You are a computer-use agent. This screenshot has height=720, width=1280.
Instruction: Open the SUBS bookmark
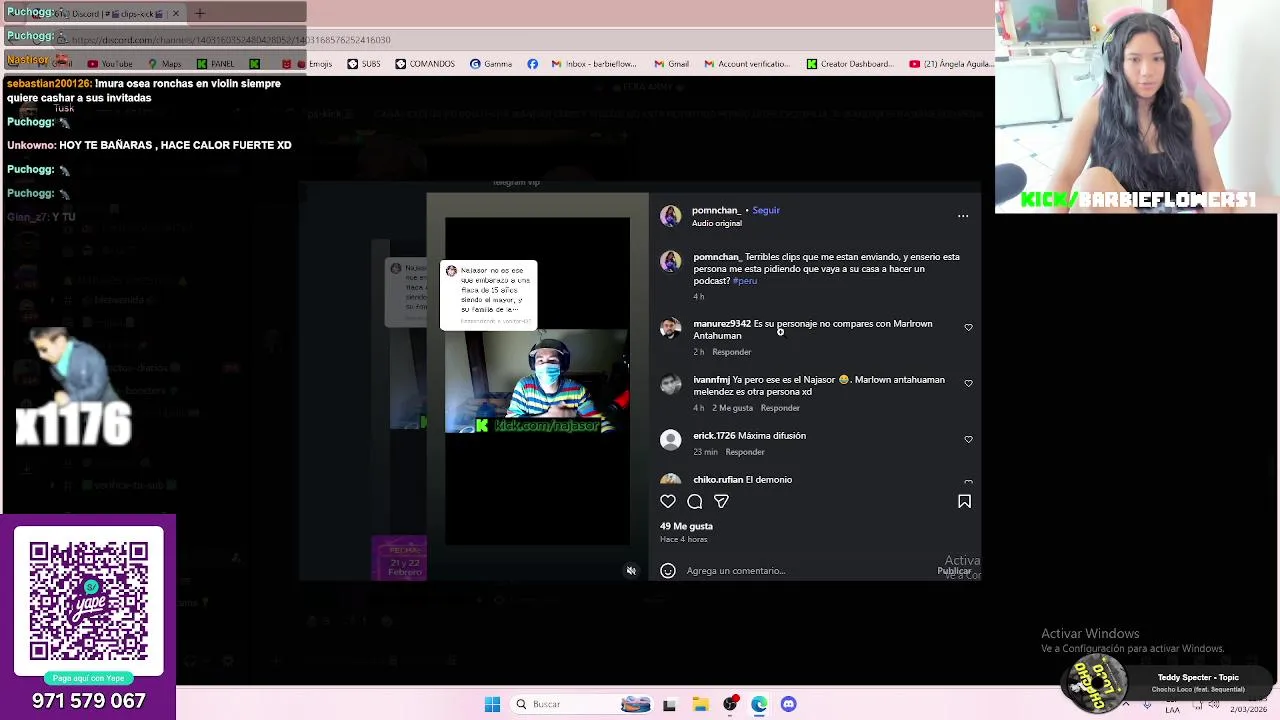point(363,64)
